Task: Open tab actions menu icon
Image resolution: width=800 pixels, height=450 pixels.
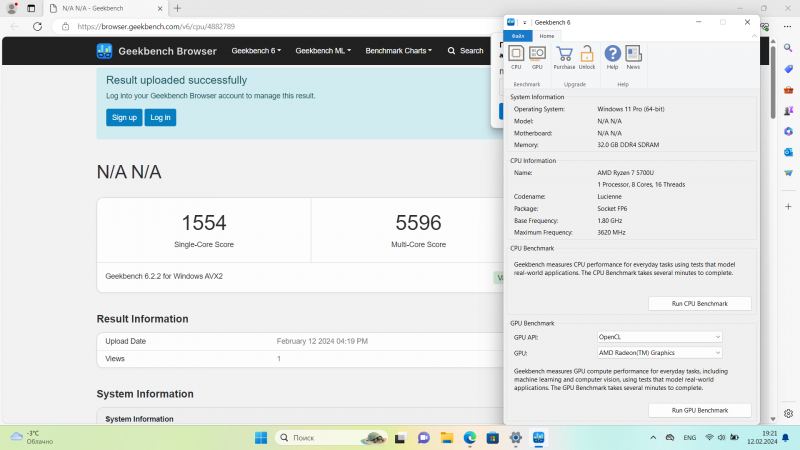Action: 31,8
